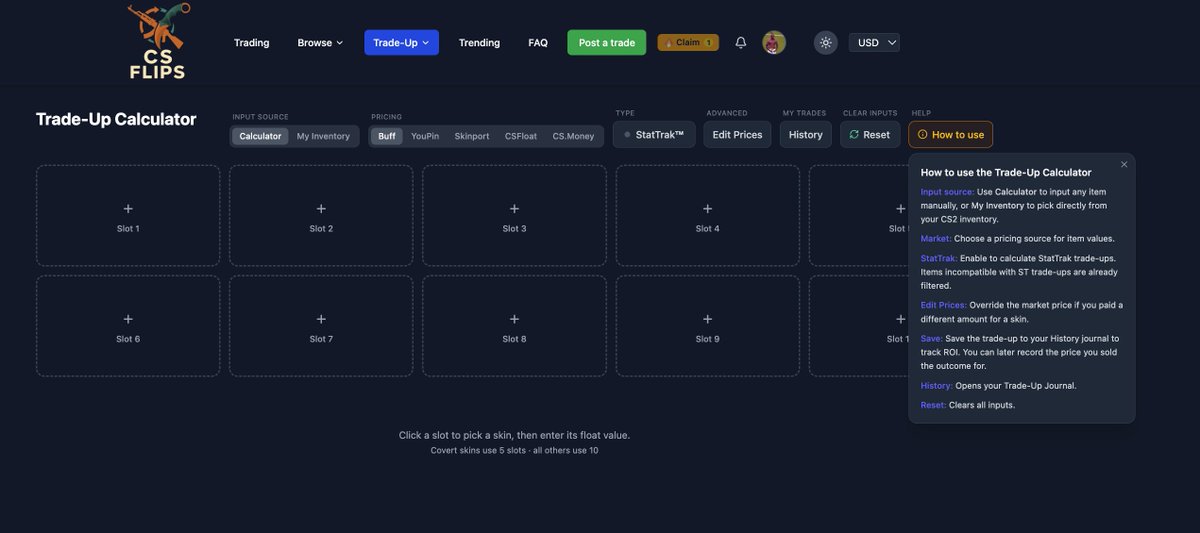
Task: Click the plus icon in Slot 9
Action: coord(707,319)
